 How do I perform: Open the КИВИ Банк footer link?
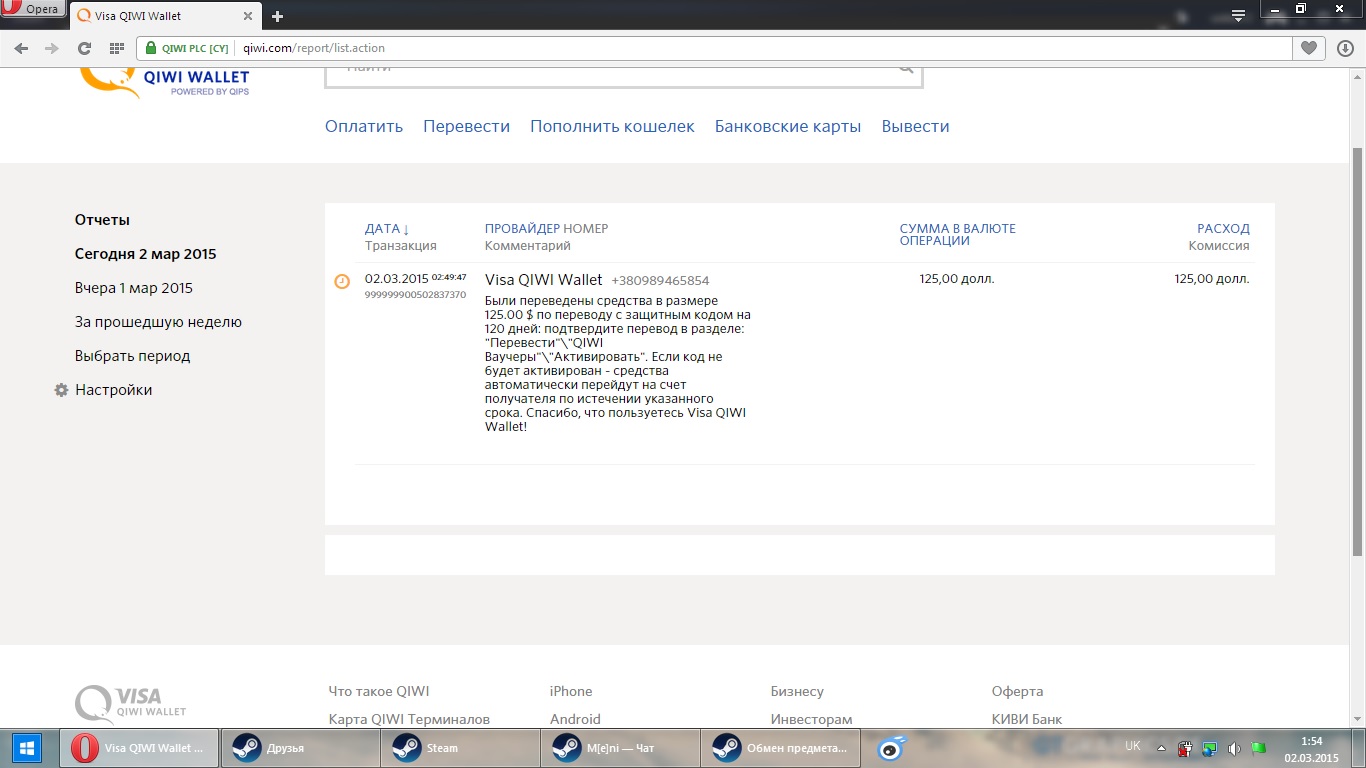1027,719
